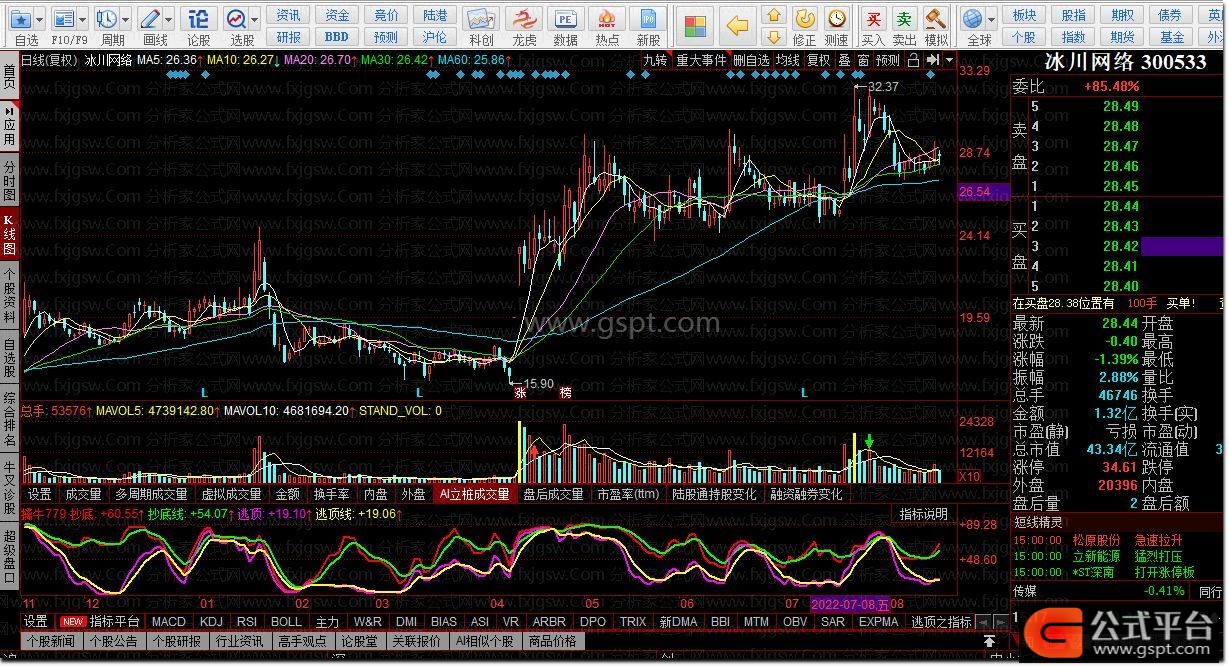The height and width of the screenshot is (666, 1229).
Task: Toggle 九转 indicator on chart bar
Action: 654,60
